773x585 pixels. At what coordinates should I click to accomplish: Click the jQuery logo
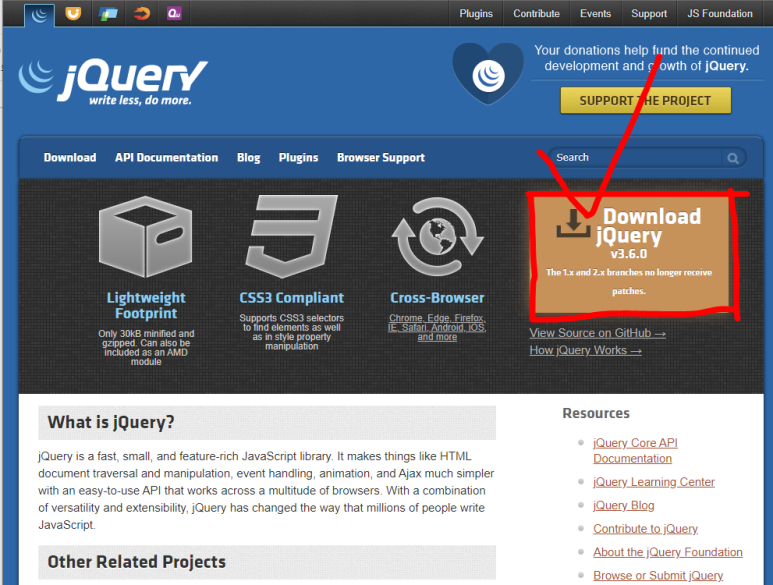click(x=113, y=82)
